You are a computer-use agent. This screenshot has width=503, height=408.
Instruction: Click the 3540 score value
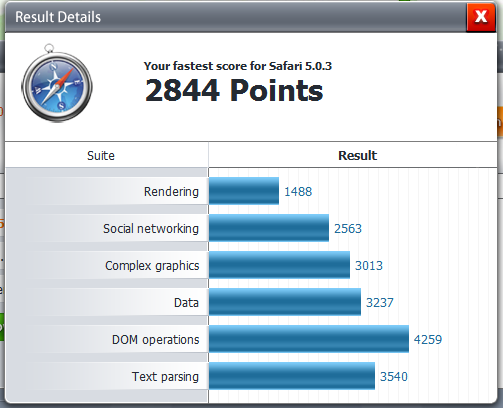394,377
